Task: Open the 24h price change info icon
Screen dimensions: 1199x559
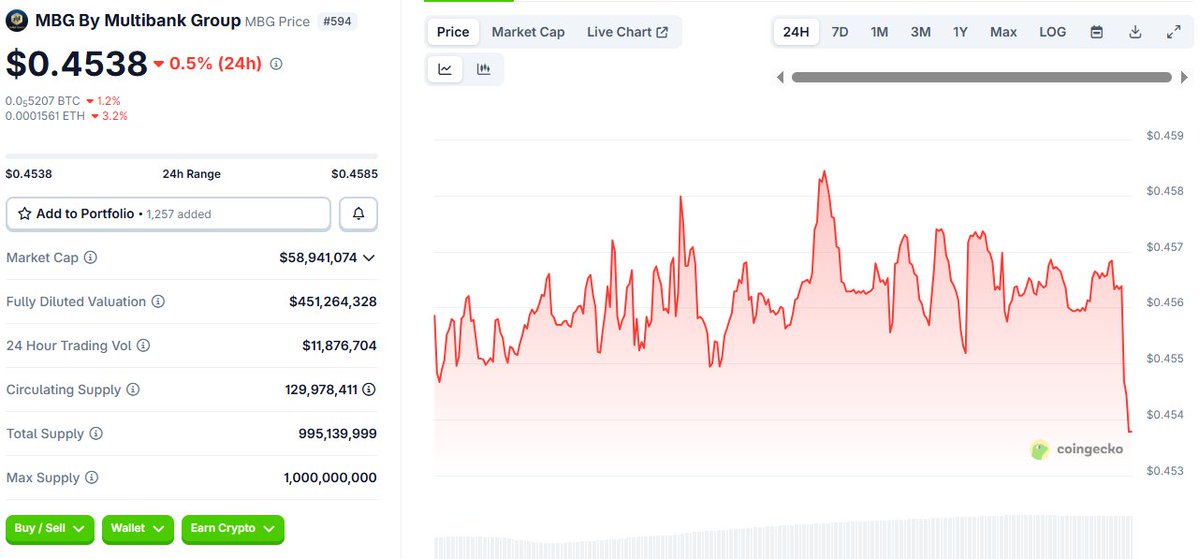Action: 277,64
